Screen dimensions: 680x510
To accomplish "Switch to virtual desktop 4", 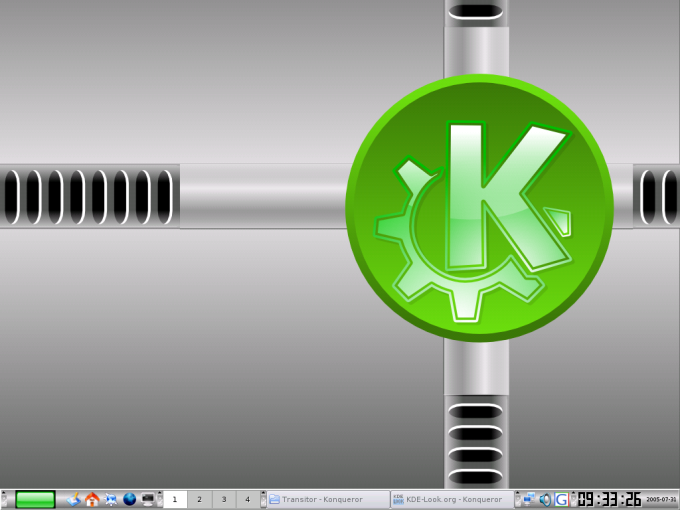I will click(x=248, y=499).
